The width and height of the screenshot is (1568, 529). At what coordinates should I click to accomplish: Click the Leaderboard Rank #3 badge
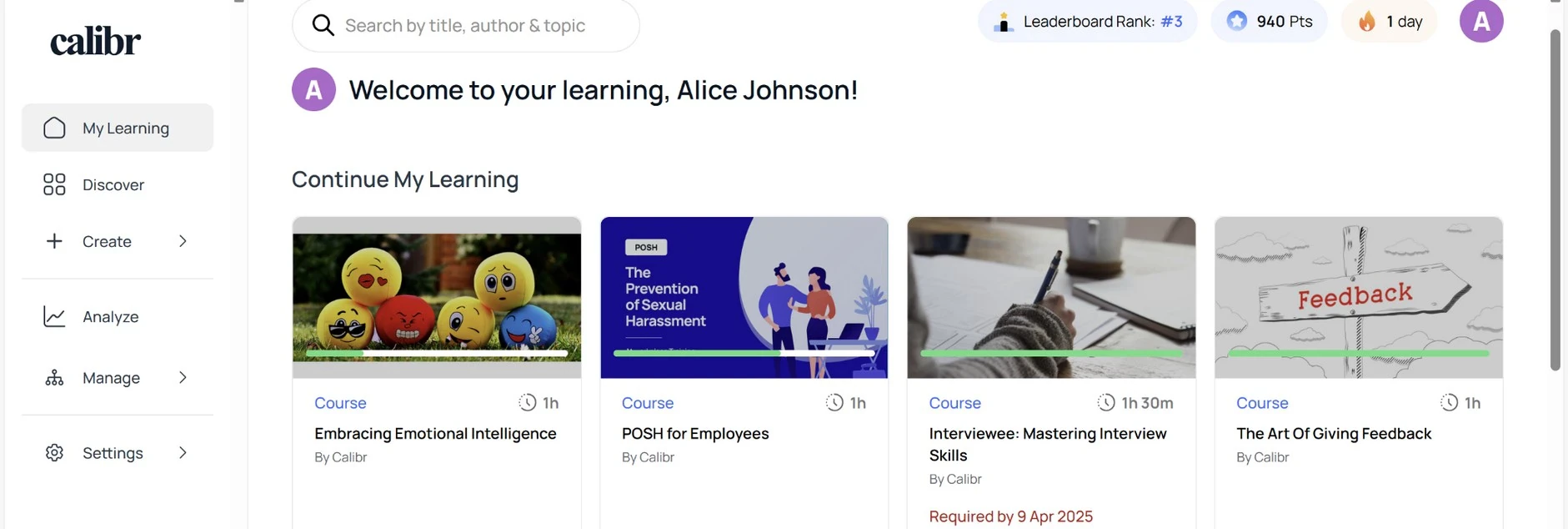[1087, 22]
